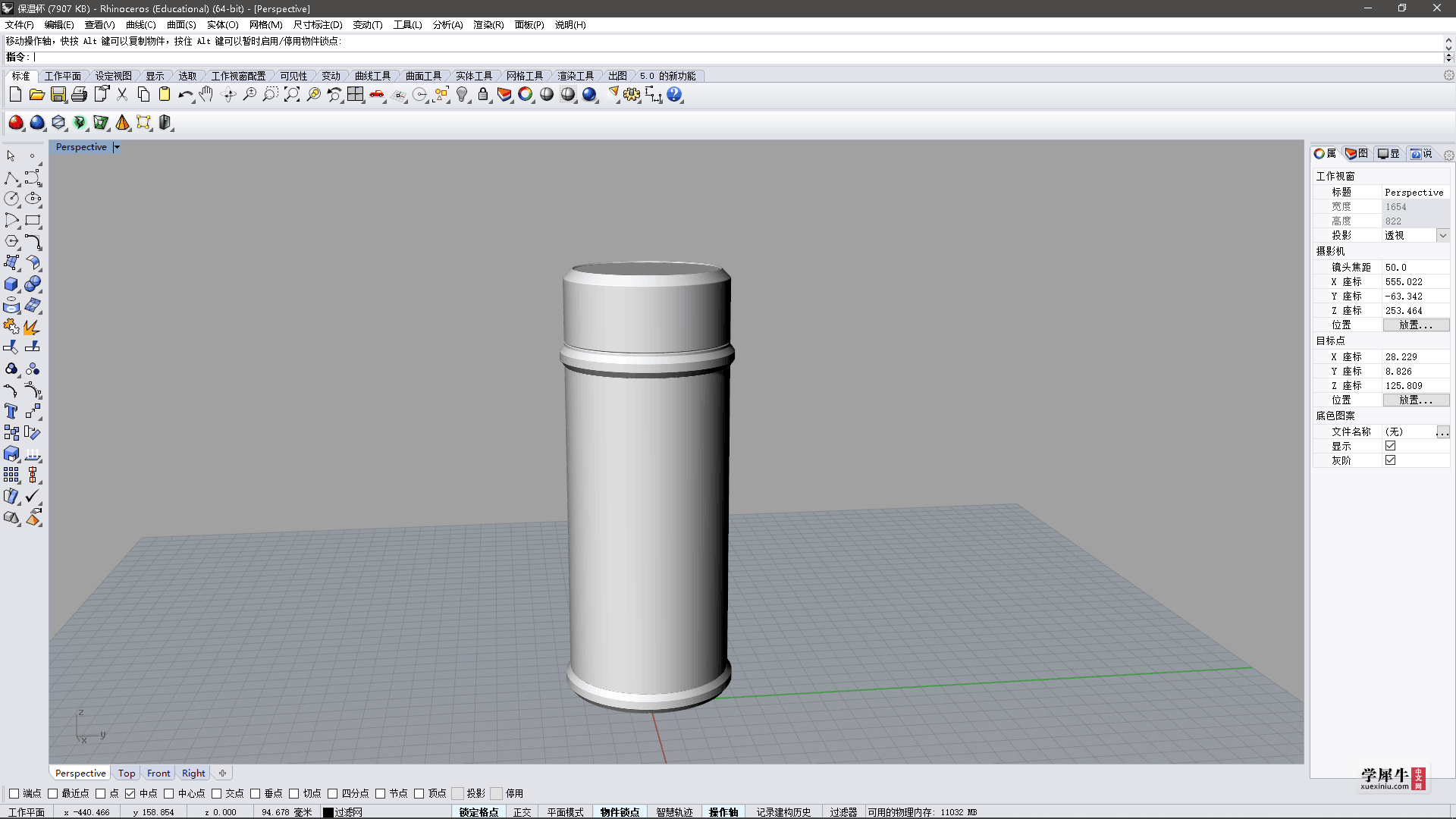
Task: Select the Rotate view tool
Action: (x=228, y=95)
